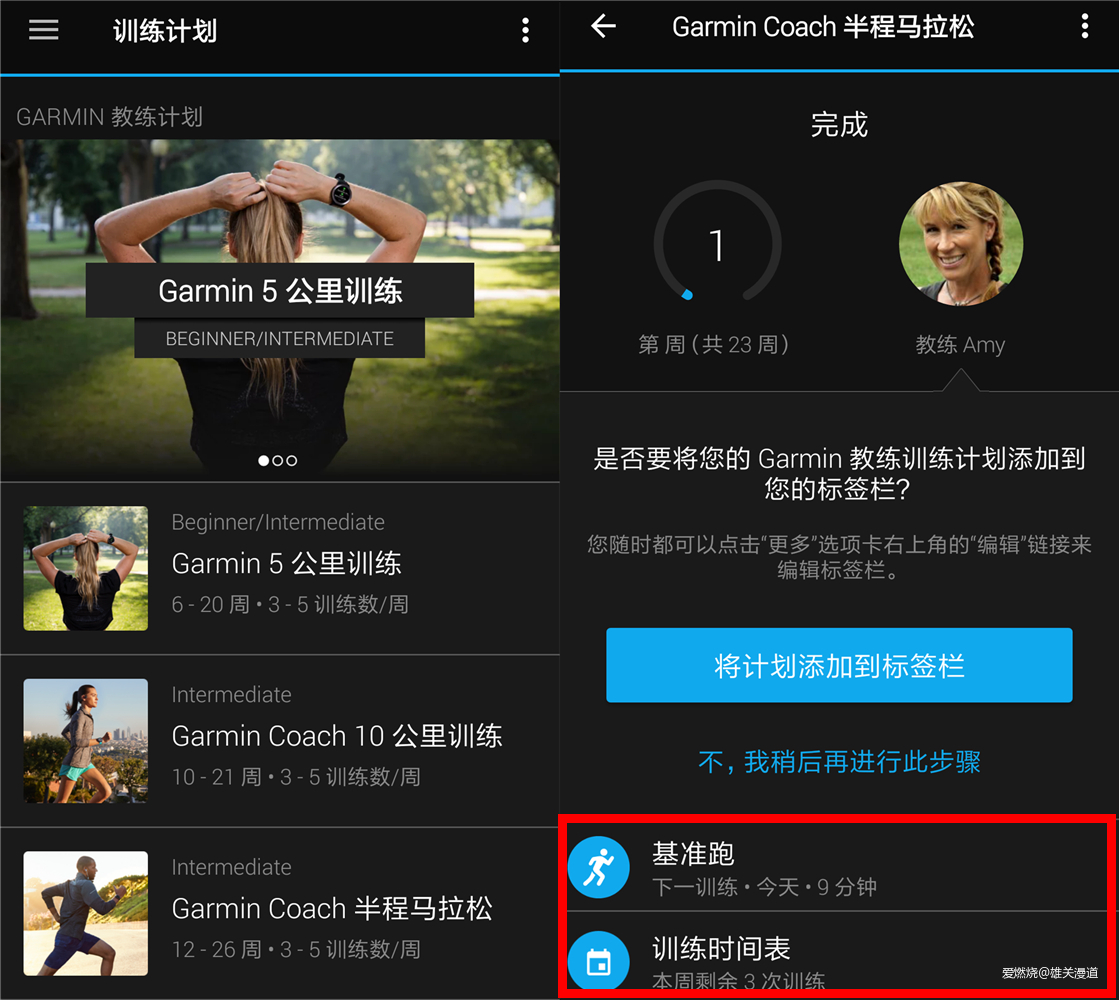The height and width of the screenshot is (1000, 1119).
Task: Tap the back arrow on Garmin Coach 半程马拉松 screen
Action: [x=603, y=27]
